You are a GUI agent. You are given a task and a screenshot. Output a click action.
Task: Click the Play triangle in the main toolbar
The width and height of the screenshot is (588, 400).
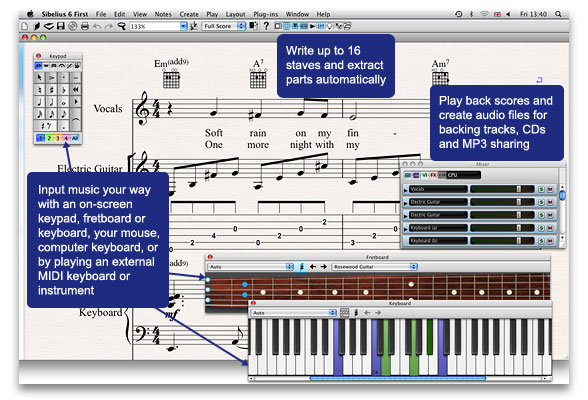[312, 26]
